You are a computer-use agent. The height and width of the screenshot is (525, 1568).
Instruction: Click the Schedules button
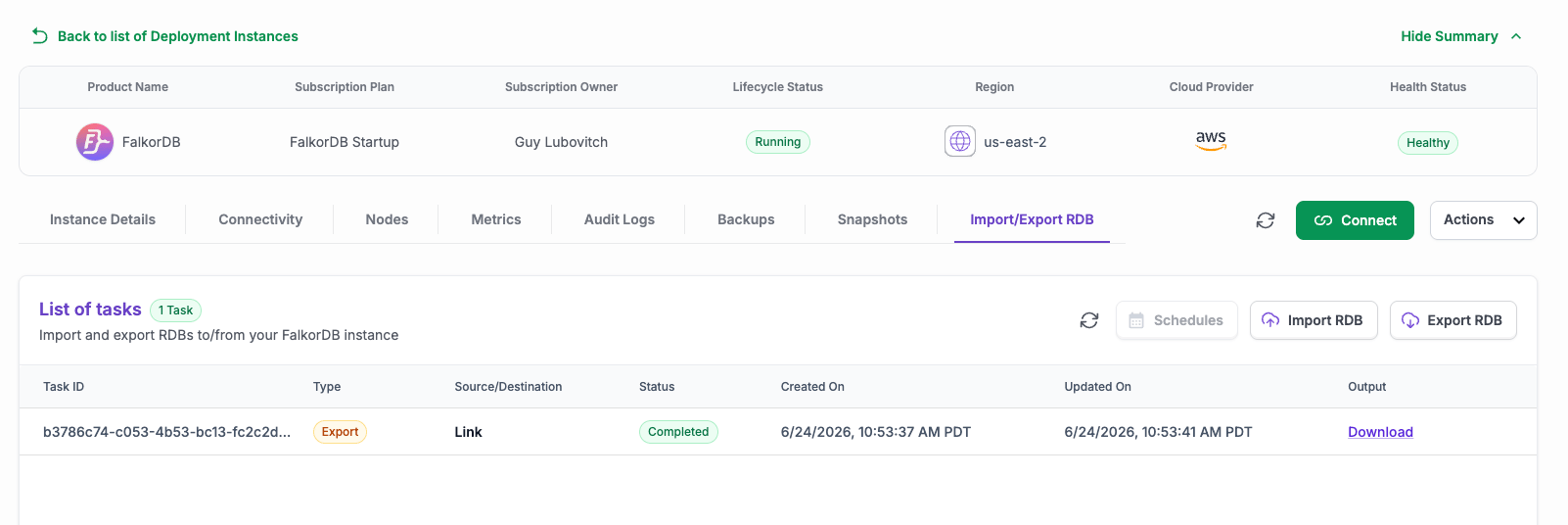click(1176, 320)
